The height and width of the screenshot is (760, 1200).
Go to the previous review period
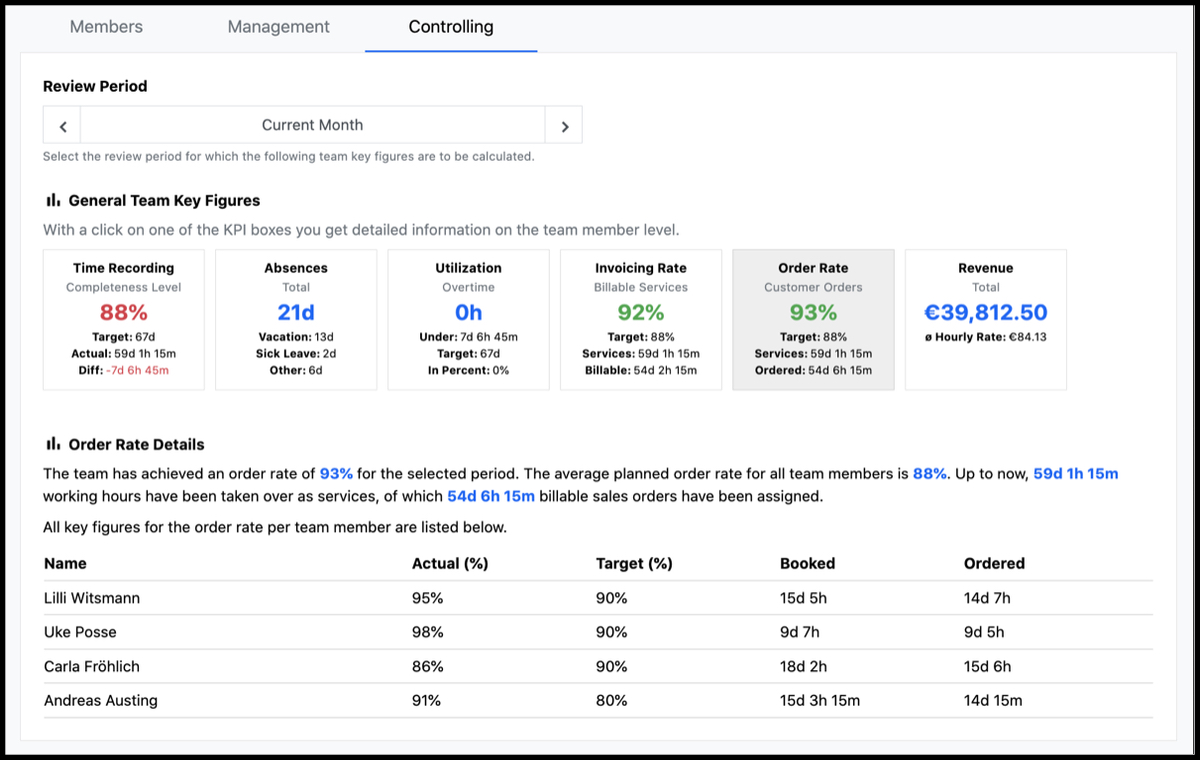coord(62,126)
